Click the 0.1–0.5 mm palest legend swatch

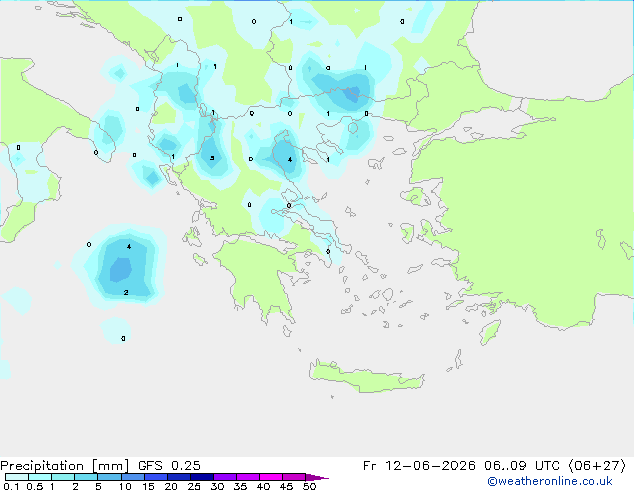(17, 477)
